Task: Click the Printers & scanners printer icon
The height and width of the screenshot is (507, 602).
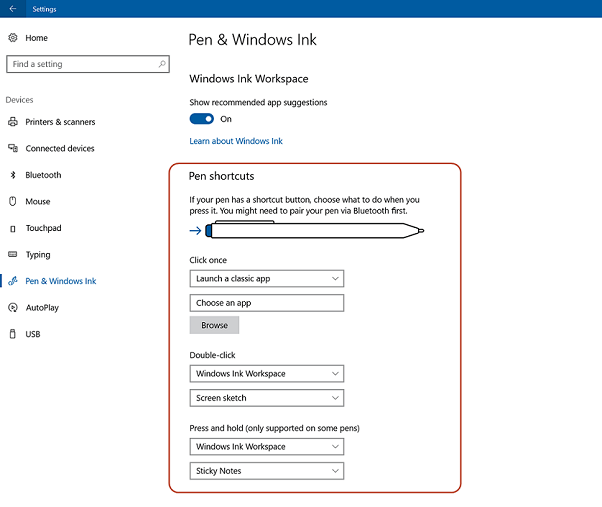Action: pos(13,122)
